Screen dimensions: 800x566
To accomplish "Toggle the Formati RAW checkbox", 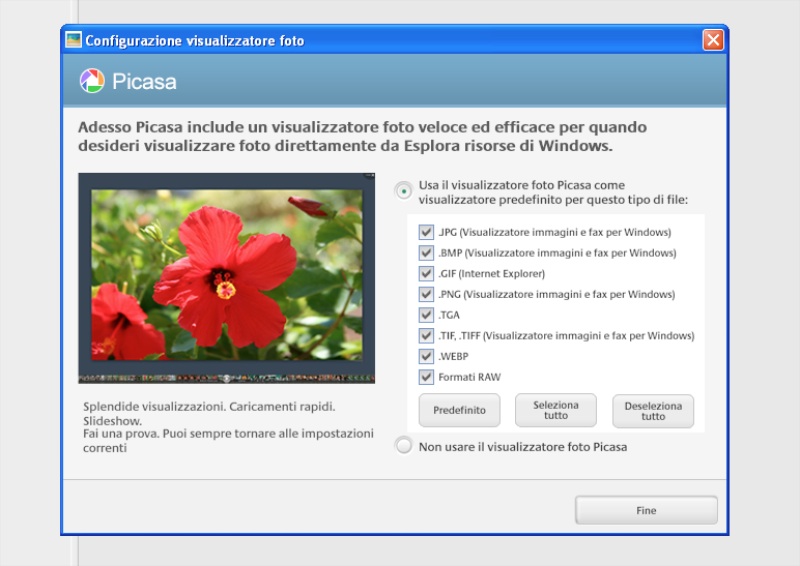I will point(427,377).
